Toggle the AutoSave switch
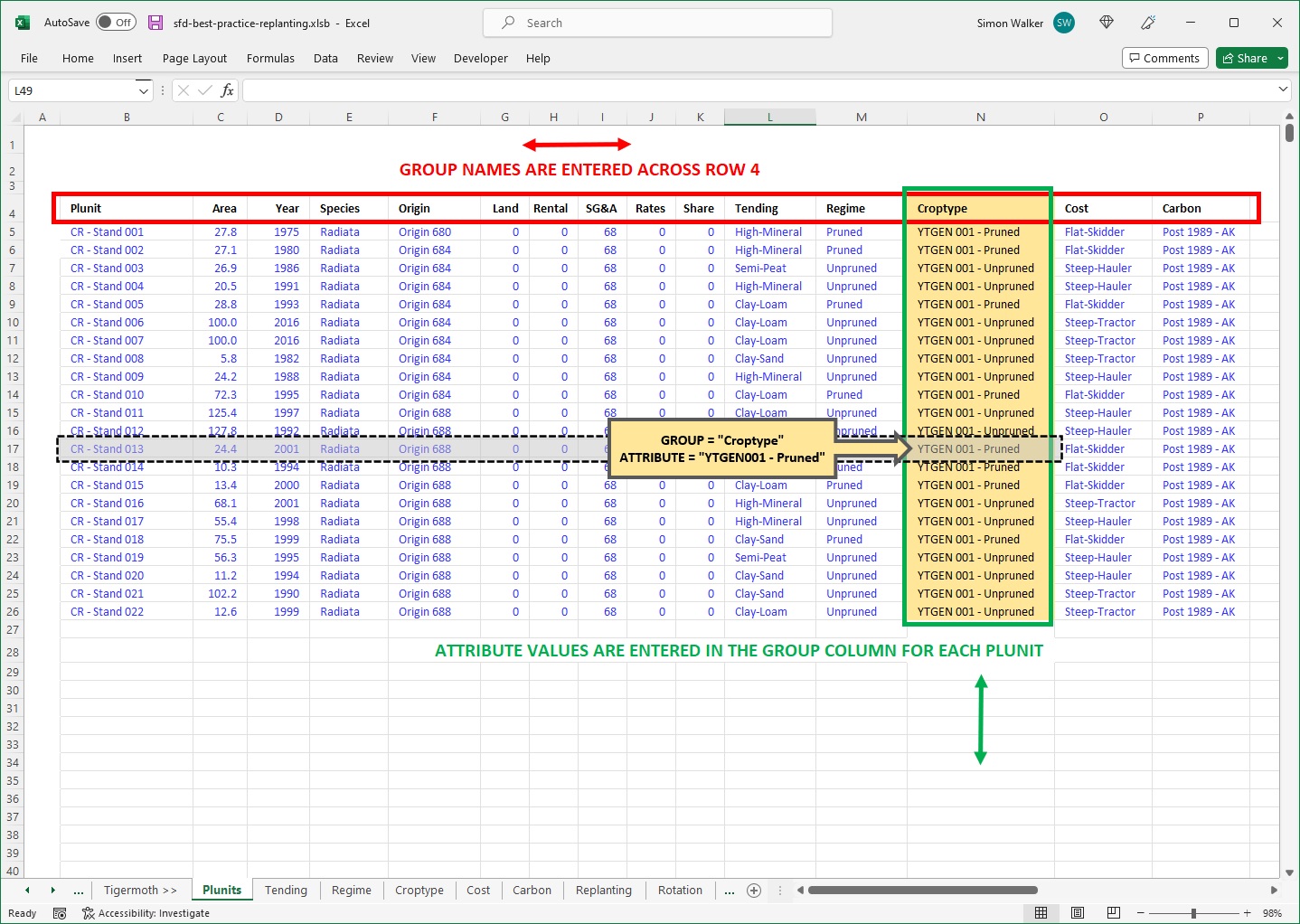The height and width of the screenshot is (924, 1300). [x=116, y=23]
